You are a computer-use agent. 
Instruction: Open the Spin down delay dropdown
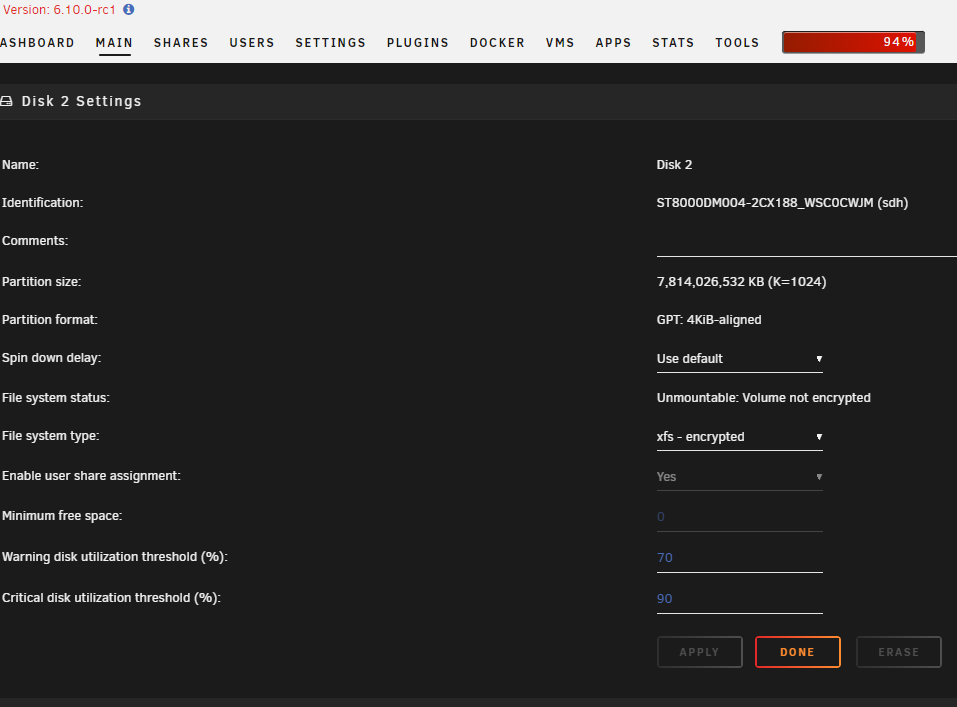click(x=740, y=359)
